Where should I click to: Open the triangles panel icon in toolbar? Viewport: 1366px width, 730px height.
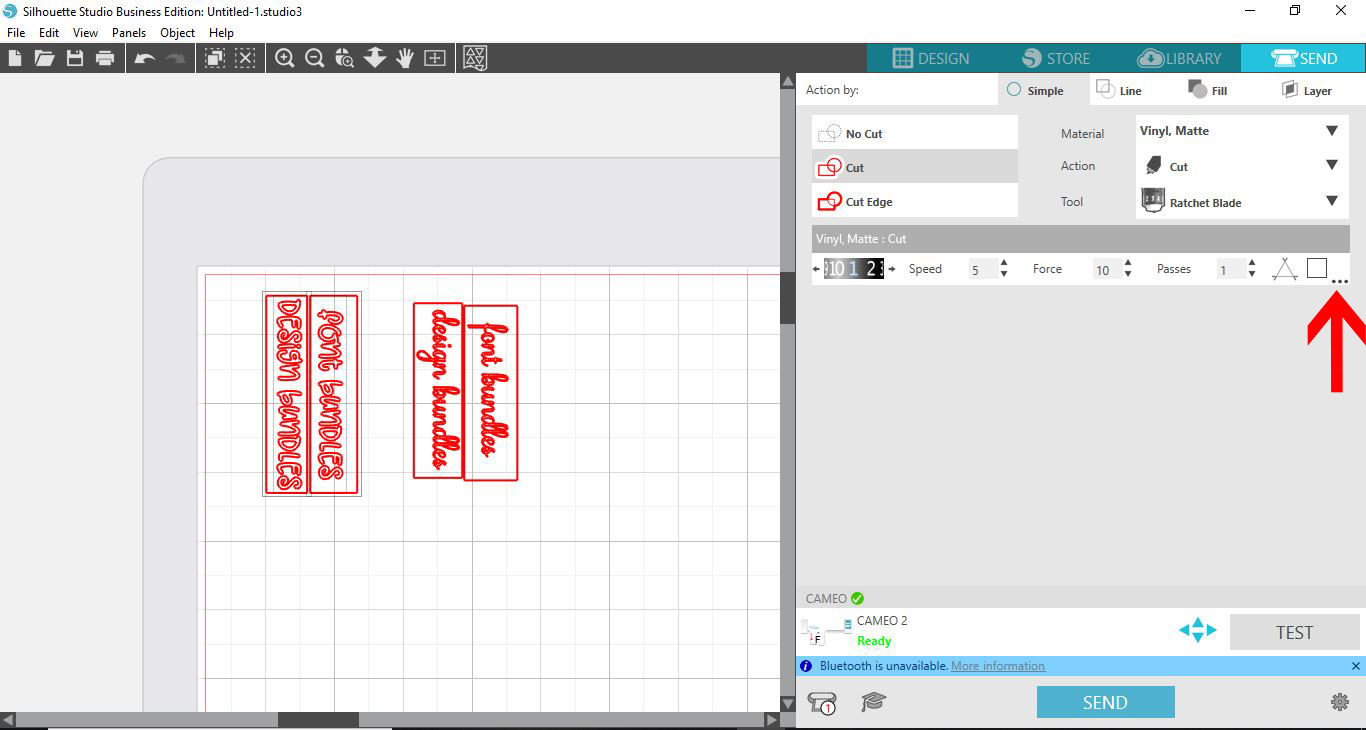476,58
